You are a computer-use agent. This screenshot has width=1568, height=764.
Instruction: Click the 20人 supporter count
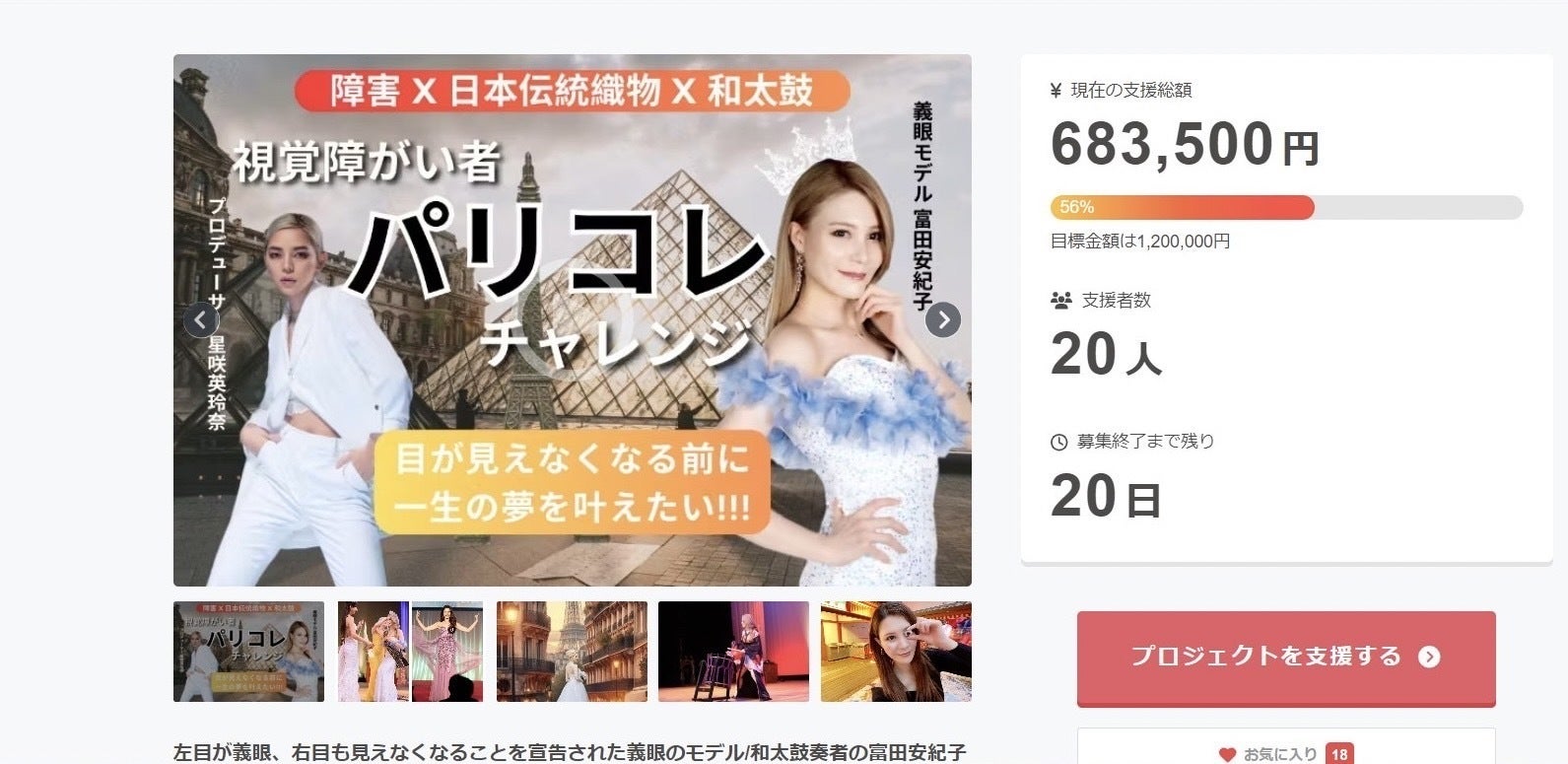click(x=1106, y=355)
